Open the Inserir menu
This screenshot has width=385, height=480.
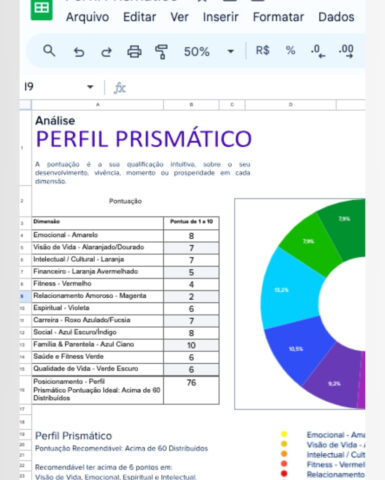pyautogui.click(x=221, y=17)
